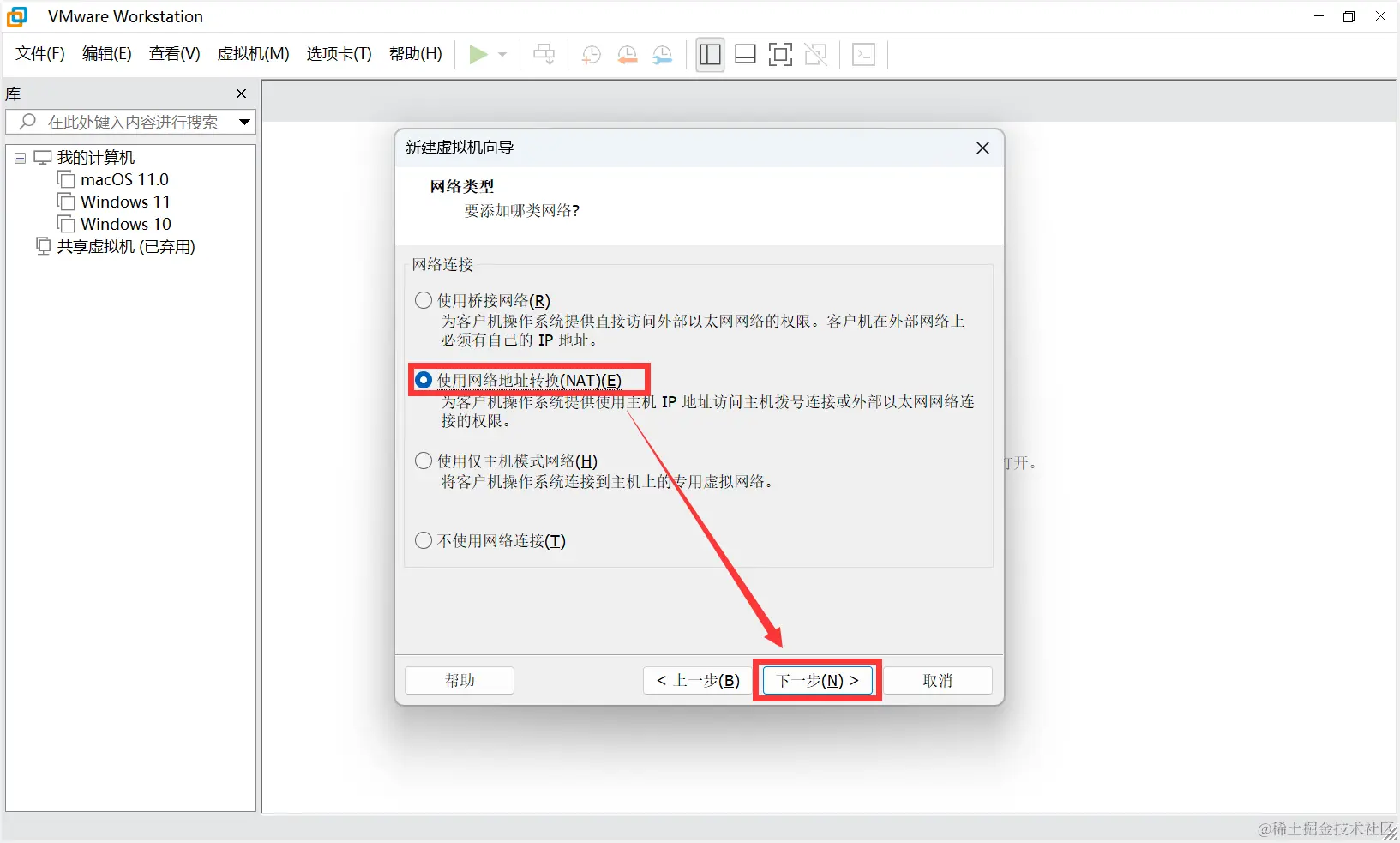Toggle the thumbnail bar view icon

pos(746,55)
